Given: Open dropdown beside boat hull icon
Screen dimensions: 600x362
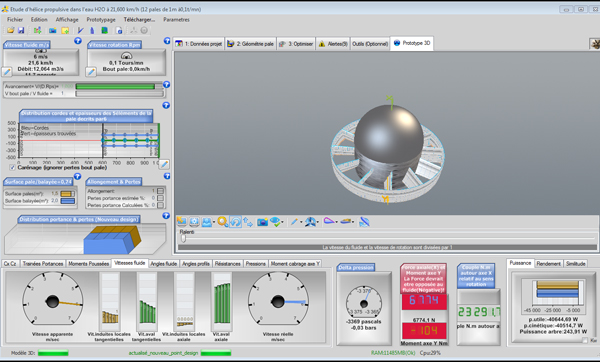Looking at the screenshot, I should 353,222.
